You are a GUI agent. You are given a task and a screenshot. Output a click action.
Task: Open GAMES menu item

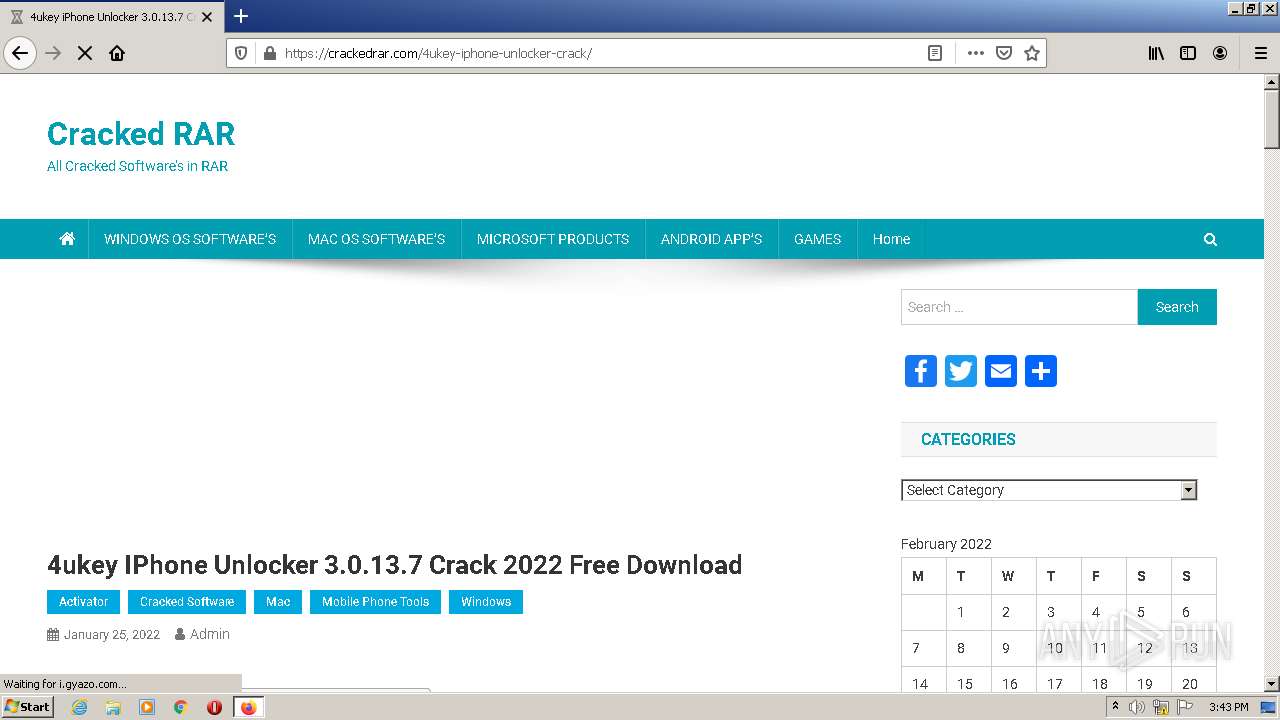[x=817, y=239]
